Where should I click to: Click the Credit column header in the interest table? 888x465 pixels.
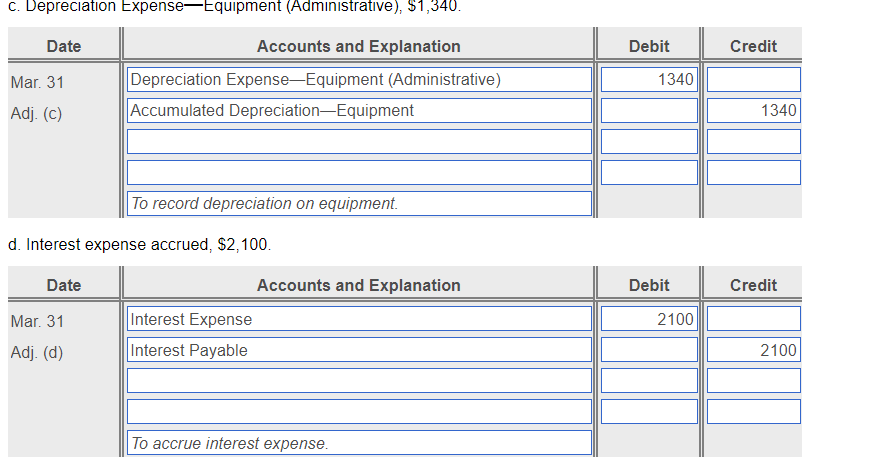pos(753,285)
